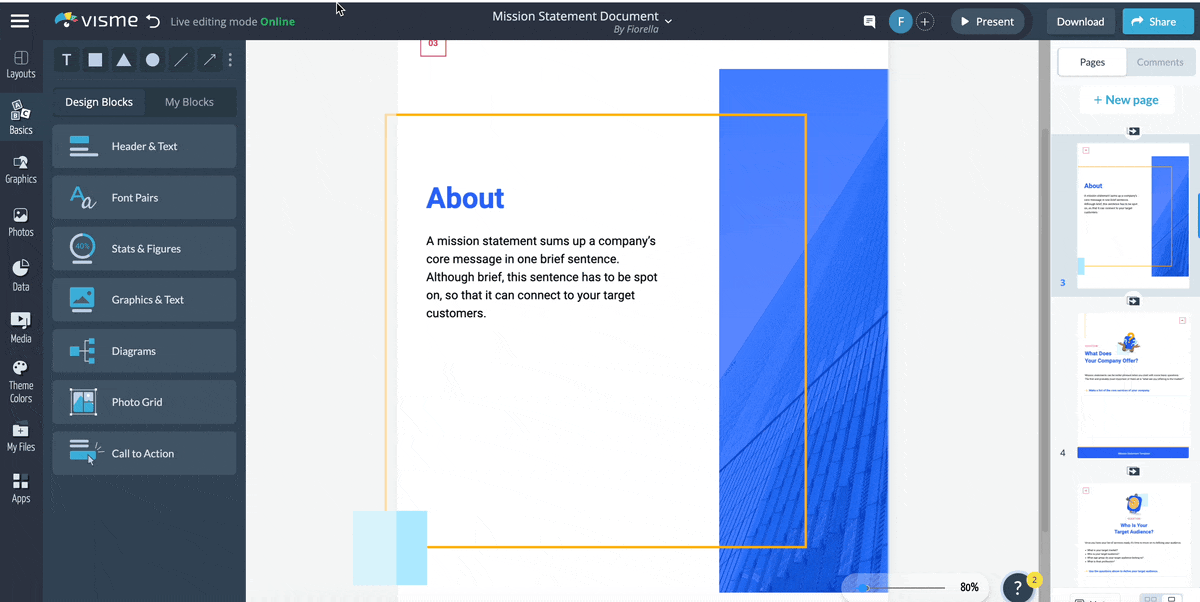Image resolution: width=1200 pixels, height=602 pixels.
Task: Insert a circle shape from the toolbar
Action: tap(152, 60)
